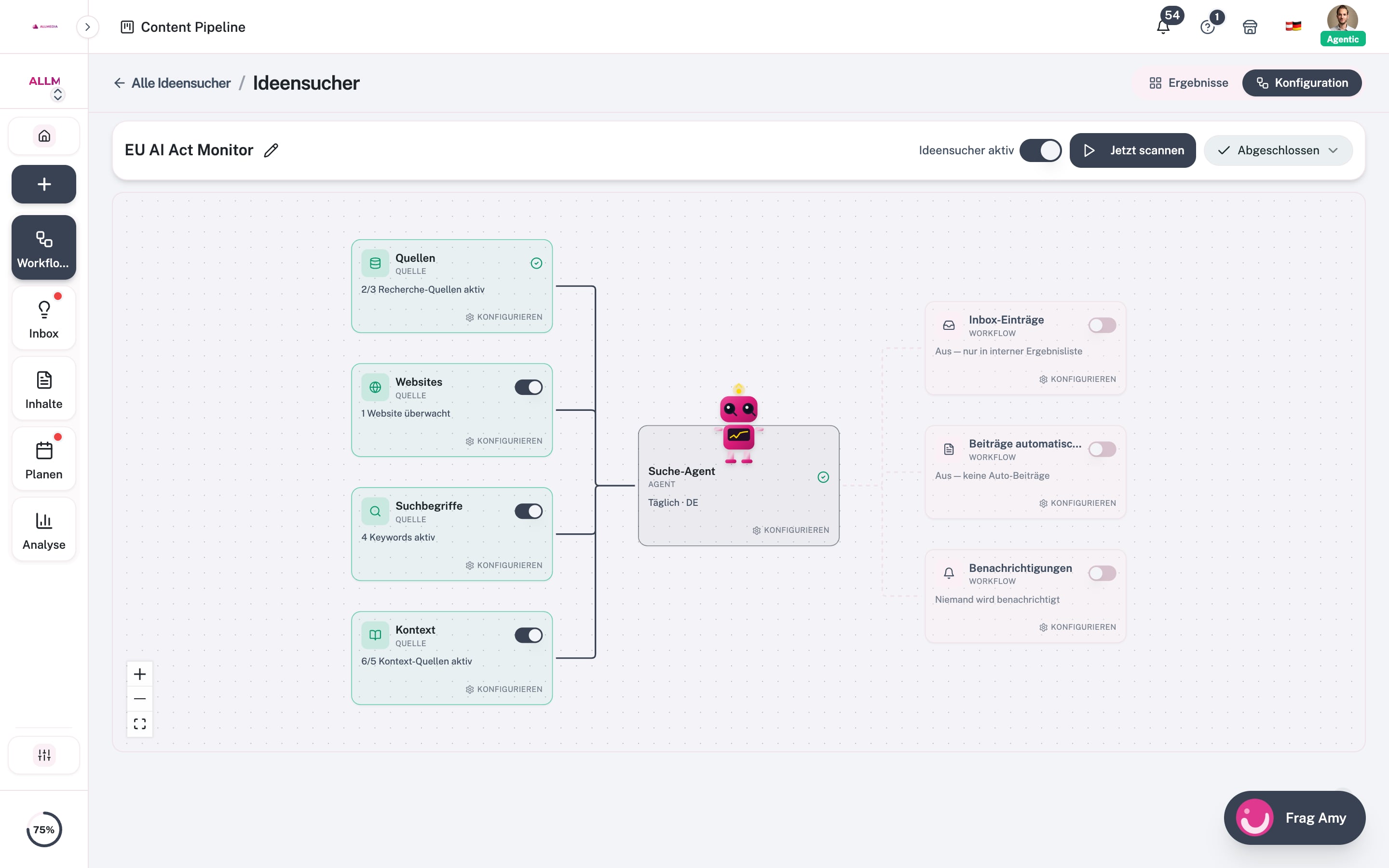Click the German flag language icon
Viewport: 1389px width, 868px height.
coord(1293,27)
